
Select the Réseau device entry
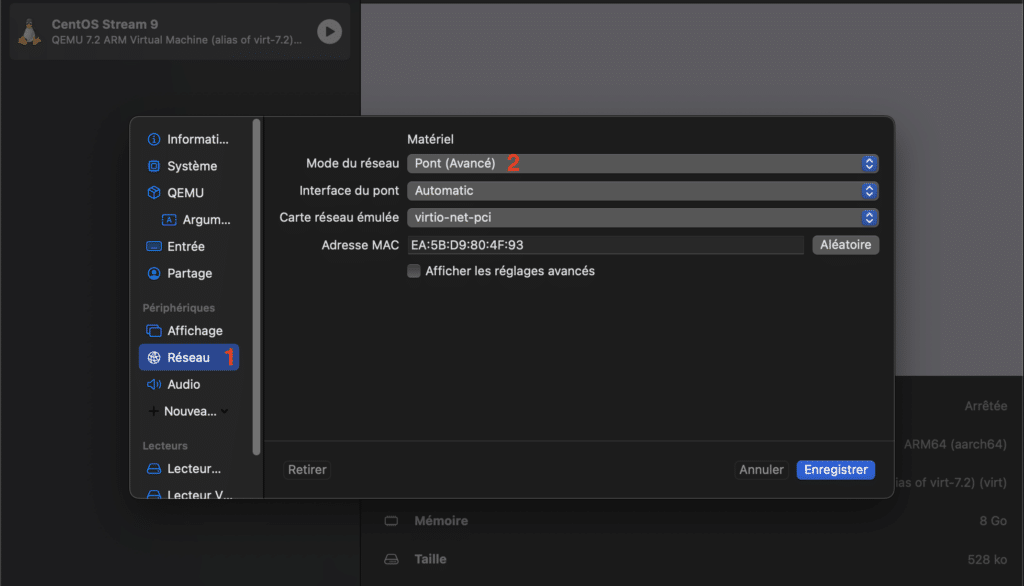pyautogui.click(x=189, y=357)
